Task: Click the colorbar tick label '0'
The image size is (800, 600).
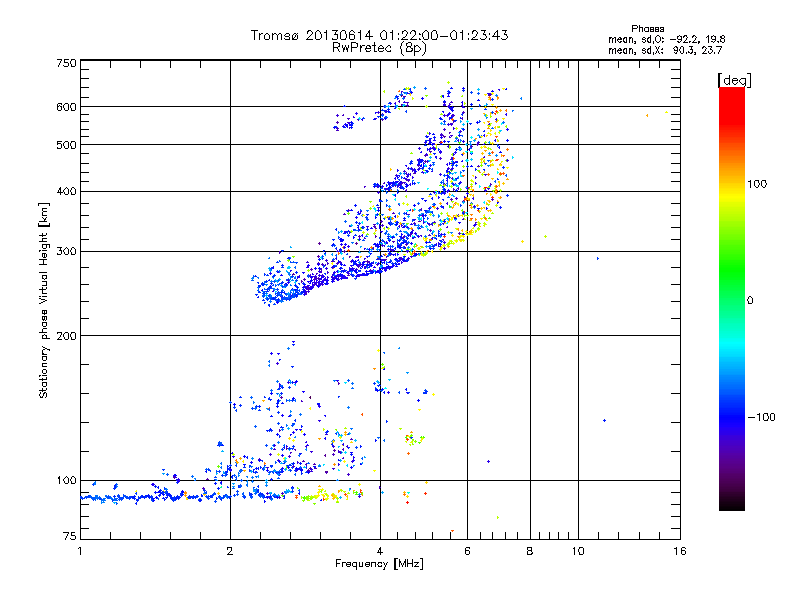Action: (x=750, y=301)
